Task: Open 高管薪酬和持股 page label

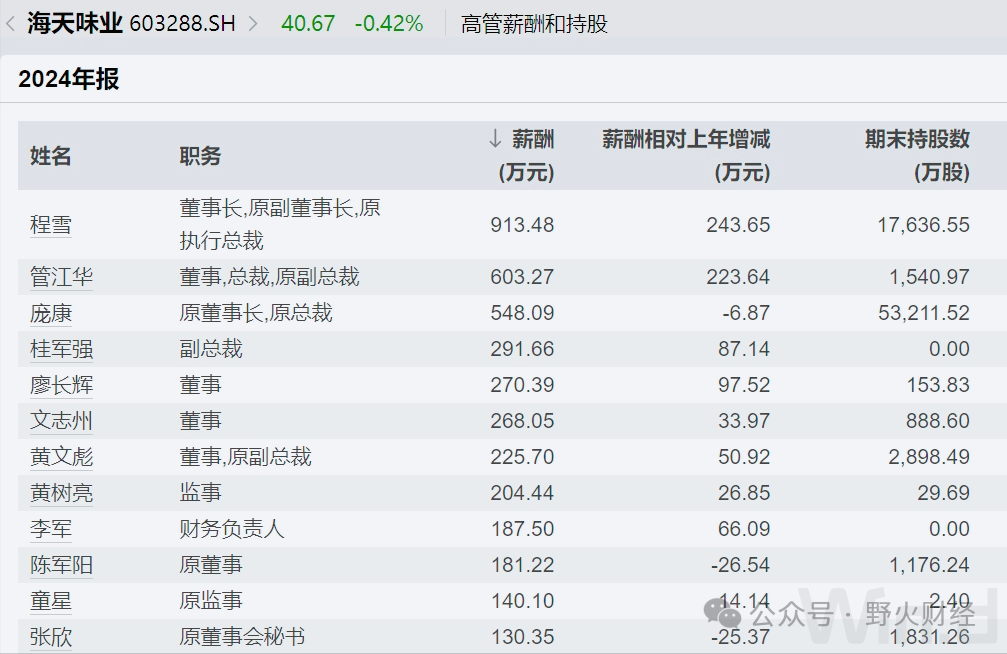Action: (534, 24)
